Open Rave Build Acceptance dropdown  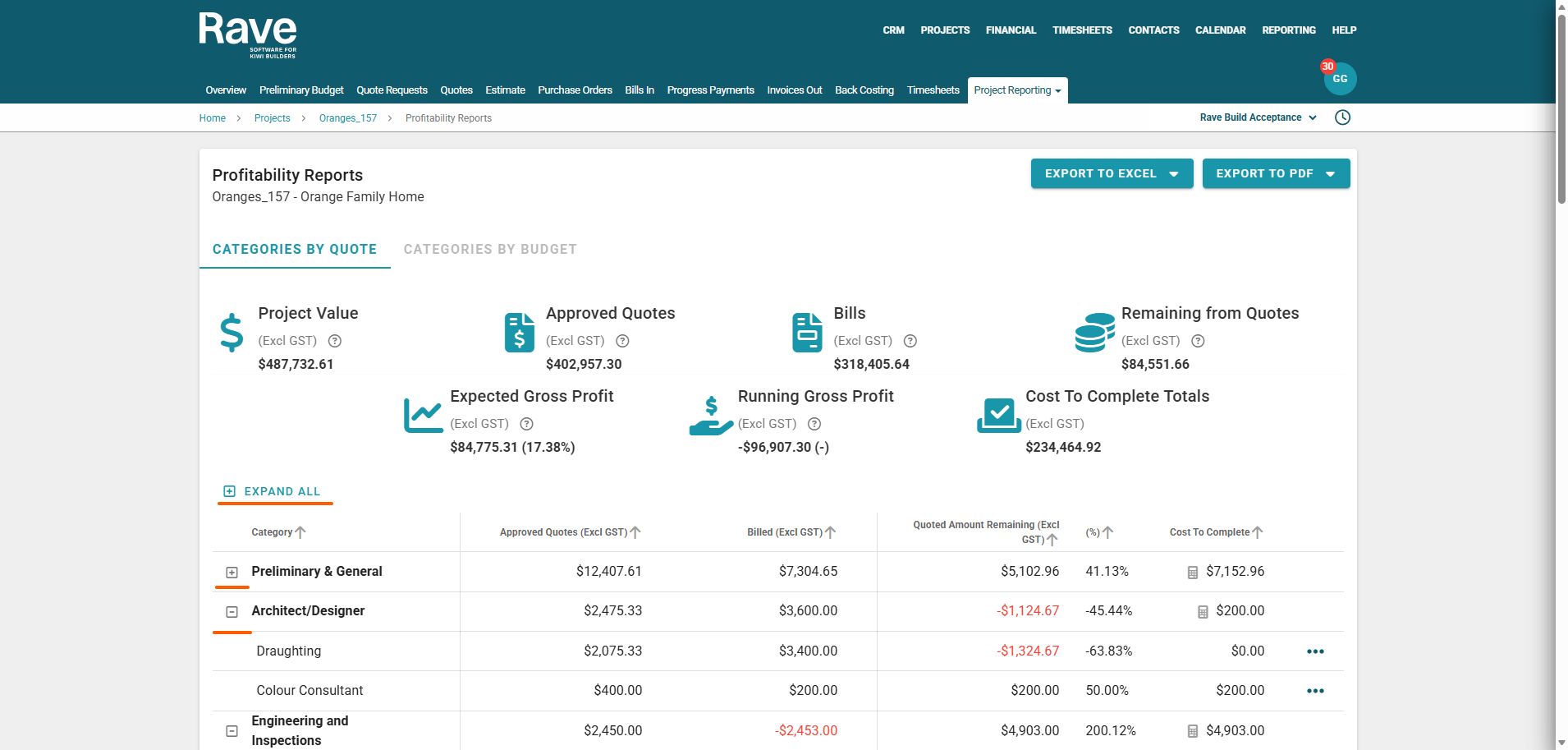pos(1258,117)
